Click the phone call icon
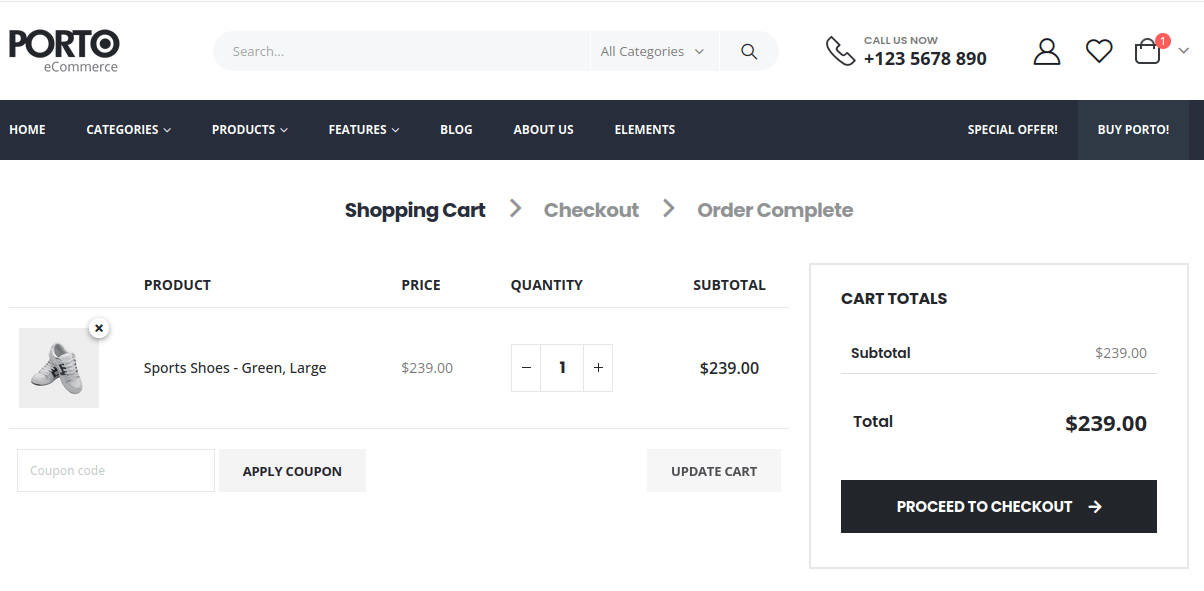The height and width of the screenshot is (591, 1204). point(840,51)
